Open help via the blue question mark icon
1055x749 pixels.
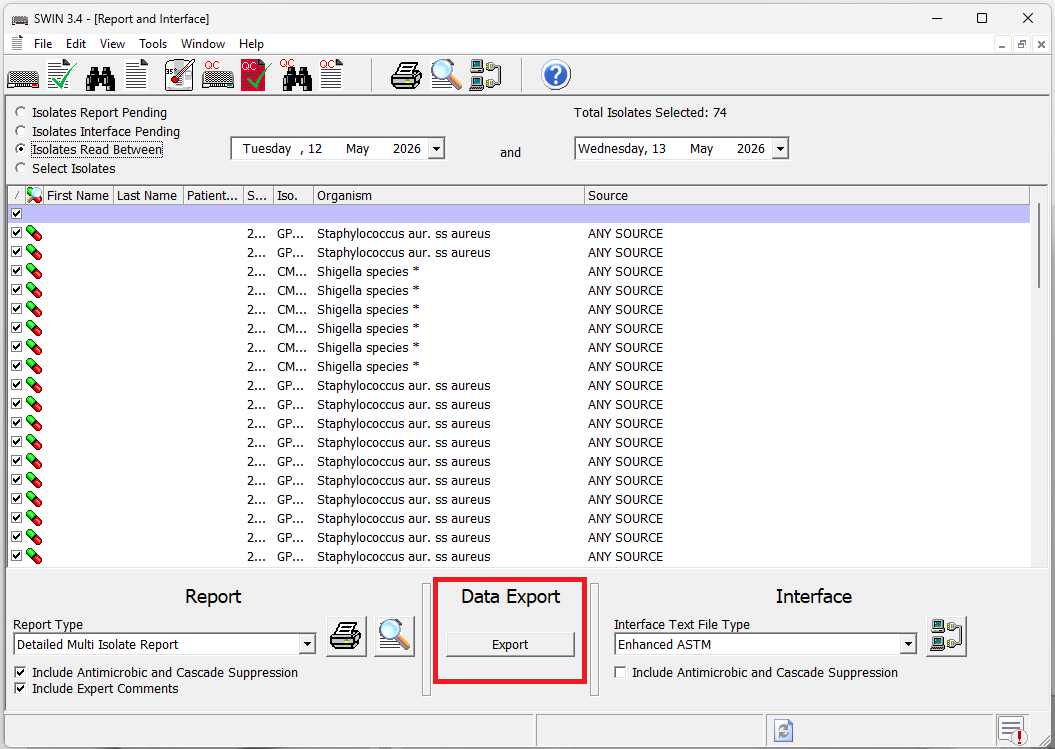556,75
